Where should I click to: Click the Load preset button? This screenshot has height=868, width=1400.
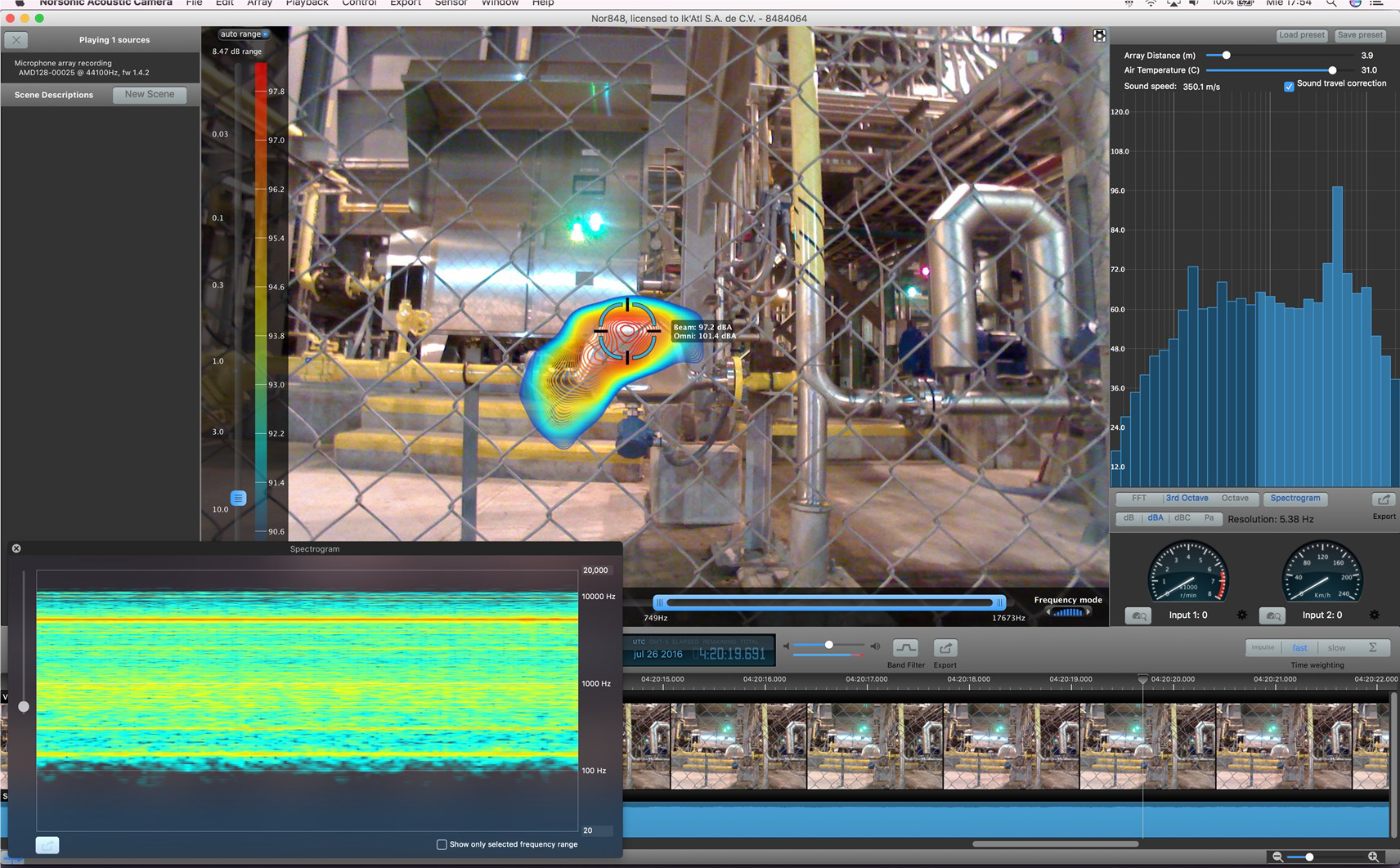point(1301,35)
